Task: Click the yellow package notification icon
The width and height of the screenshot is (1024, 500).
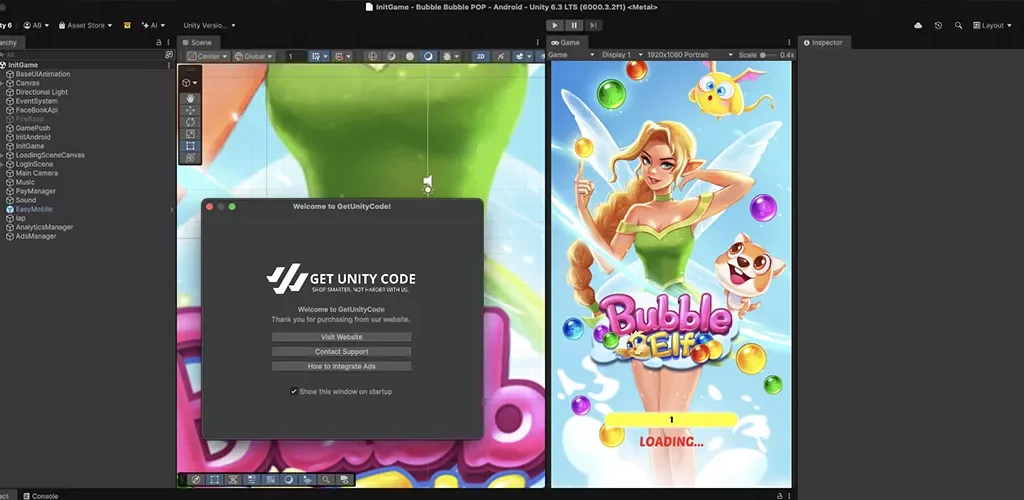Action: [x=127, y=25]
